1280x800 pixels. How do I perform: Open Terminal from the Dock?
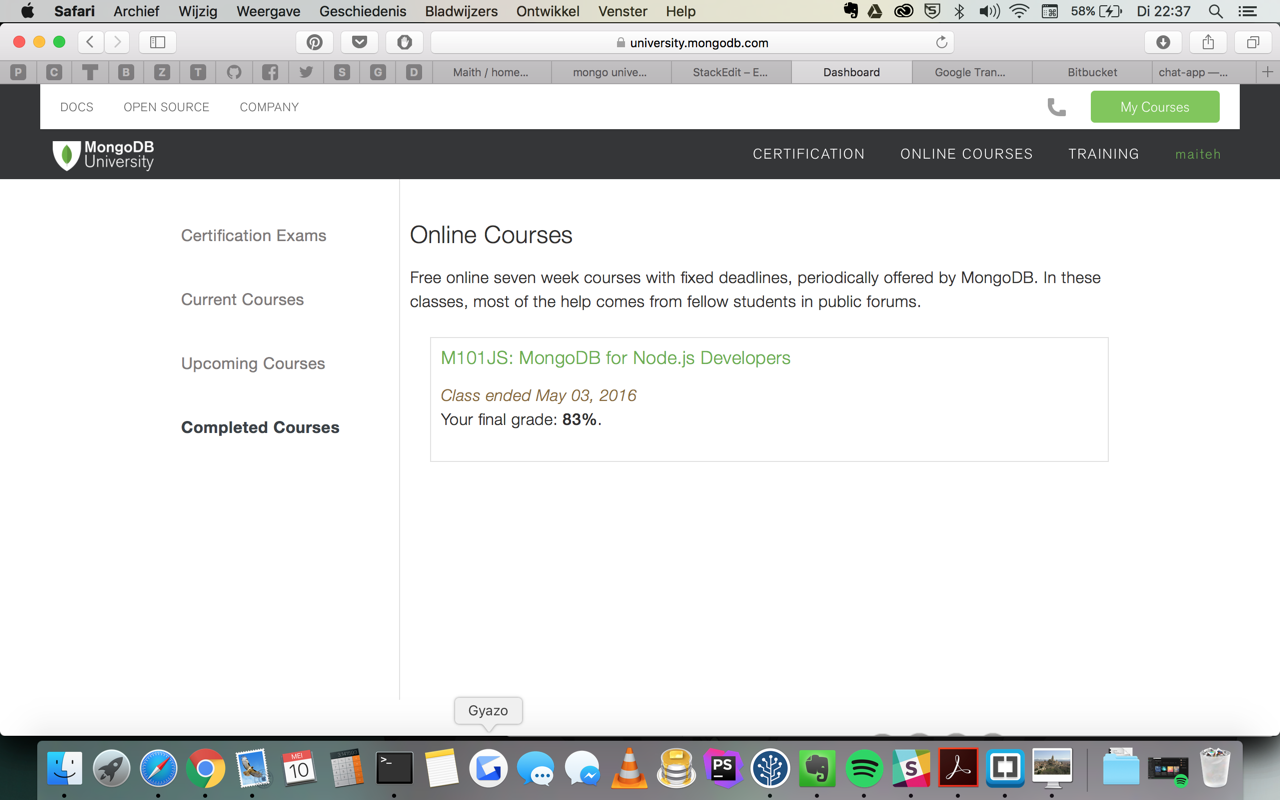click(x=394, y=768)
